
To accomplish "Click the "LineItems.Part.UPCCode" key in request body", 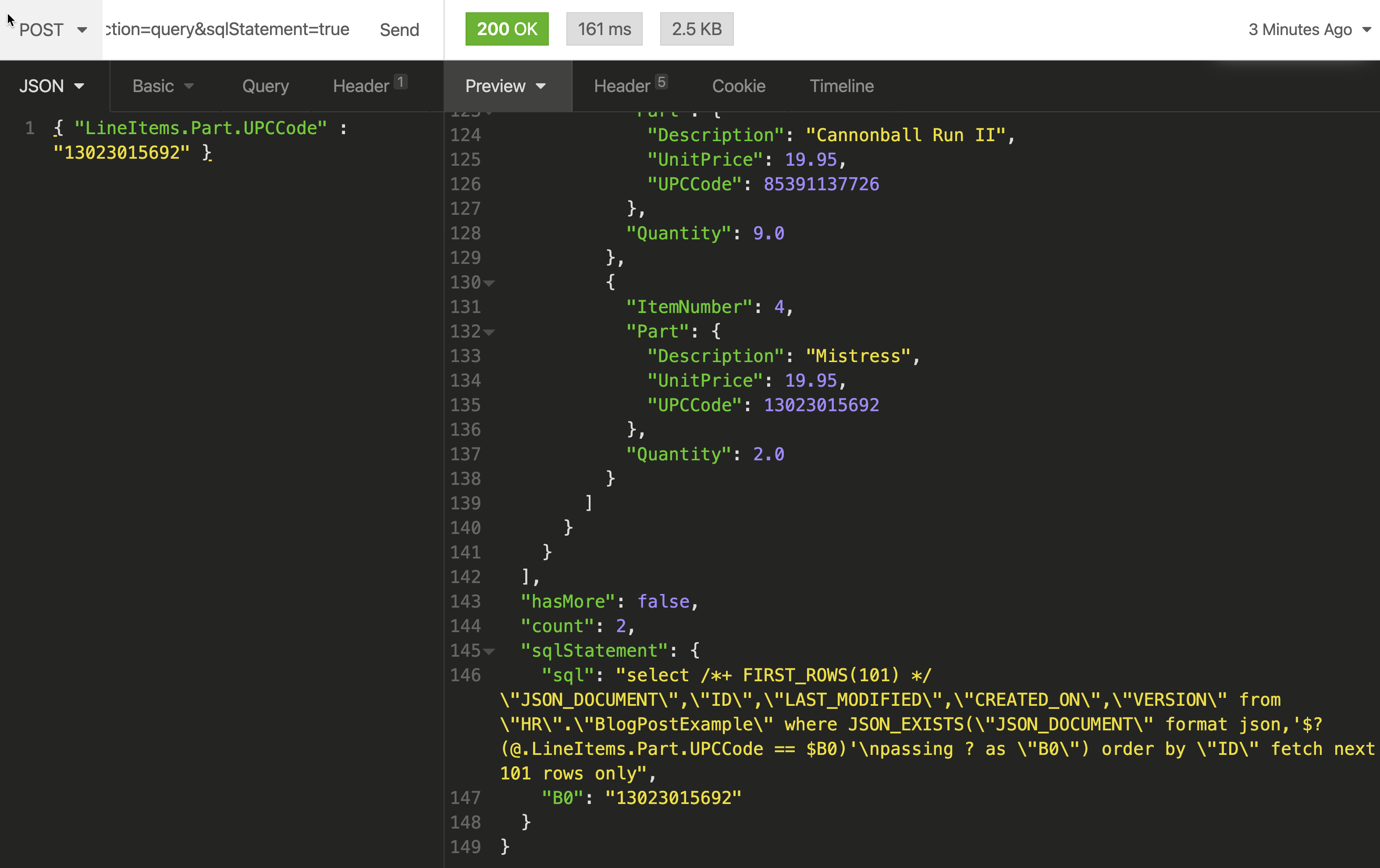I will coord(201,128).
